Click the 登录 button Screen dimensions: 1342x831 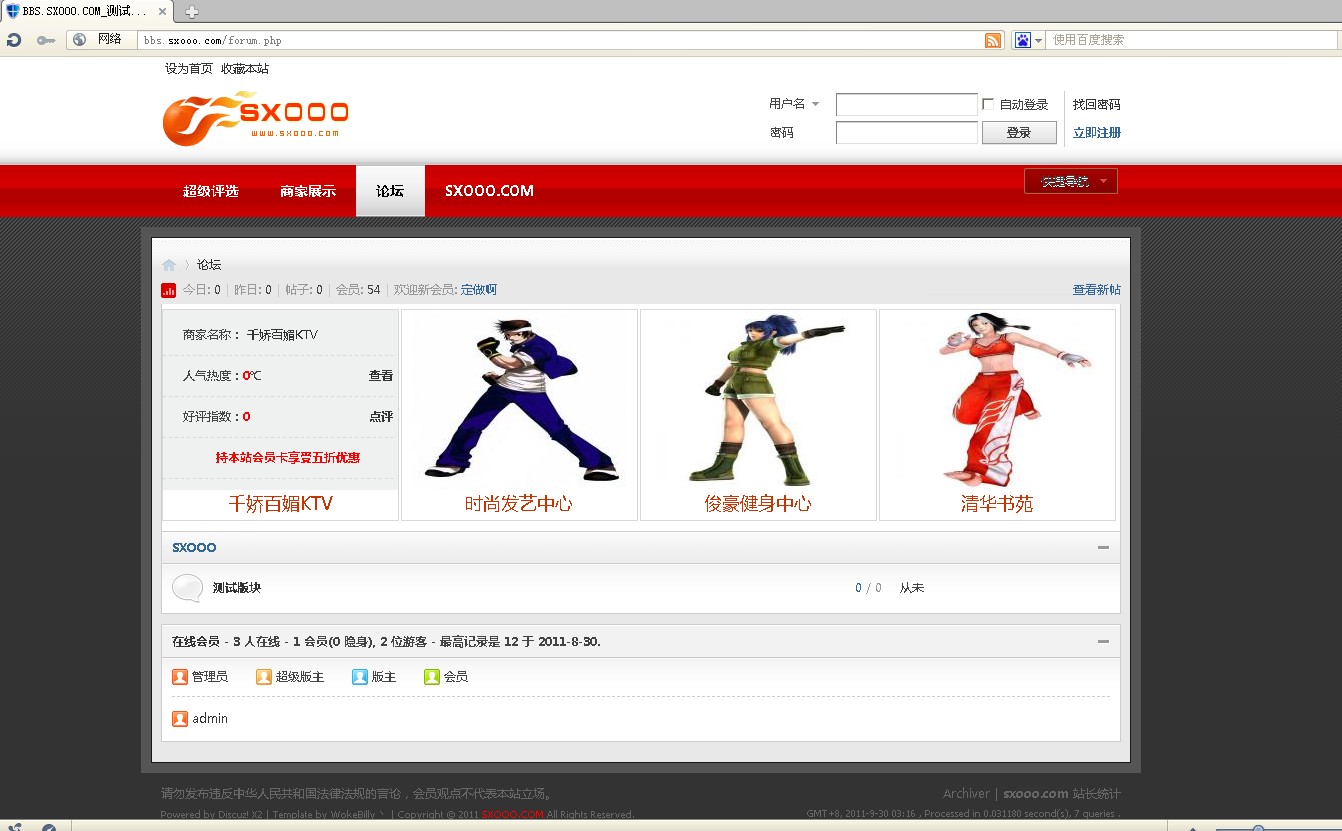(x=1019, y=132)
